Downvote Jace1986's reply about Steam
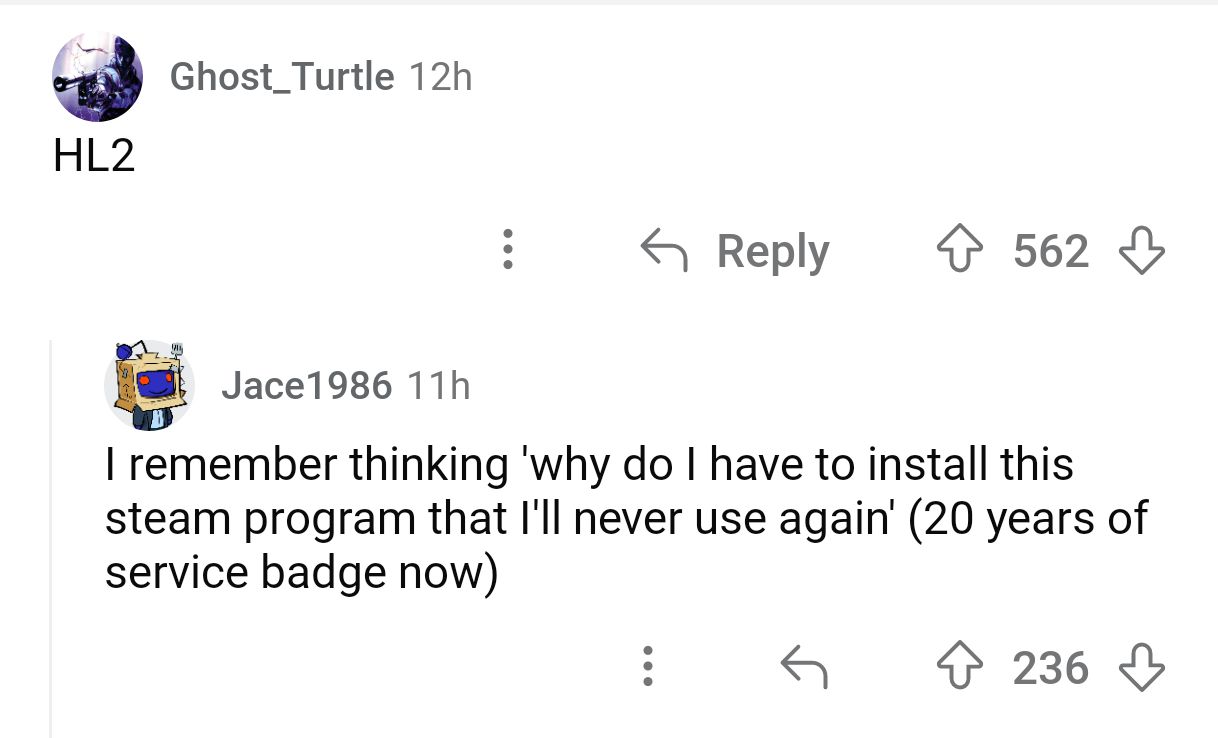Screen dimensions: 1218x738 point(1141,667)
